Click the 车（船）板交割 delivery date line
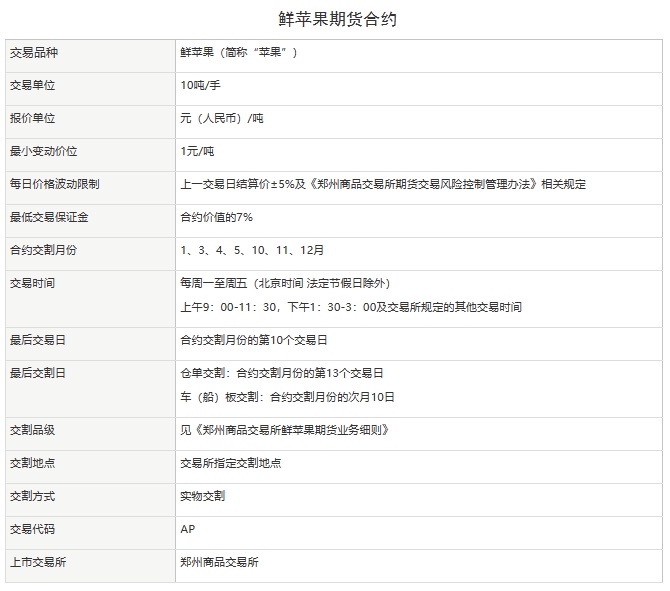The height and width of the screenshot is (591, 670). coord(287,397)
